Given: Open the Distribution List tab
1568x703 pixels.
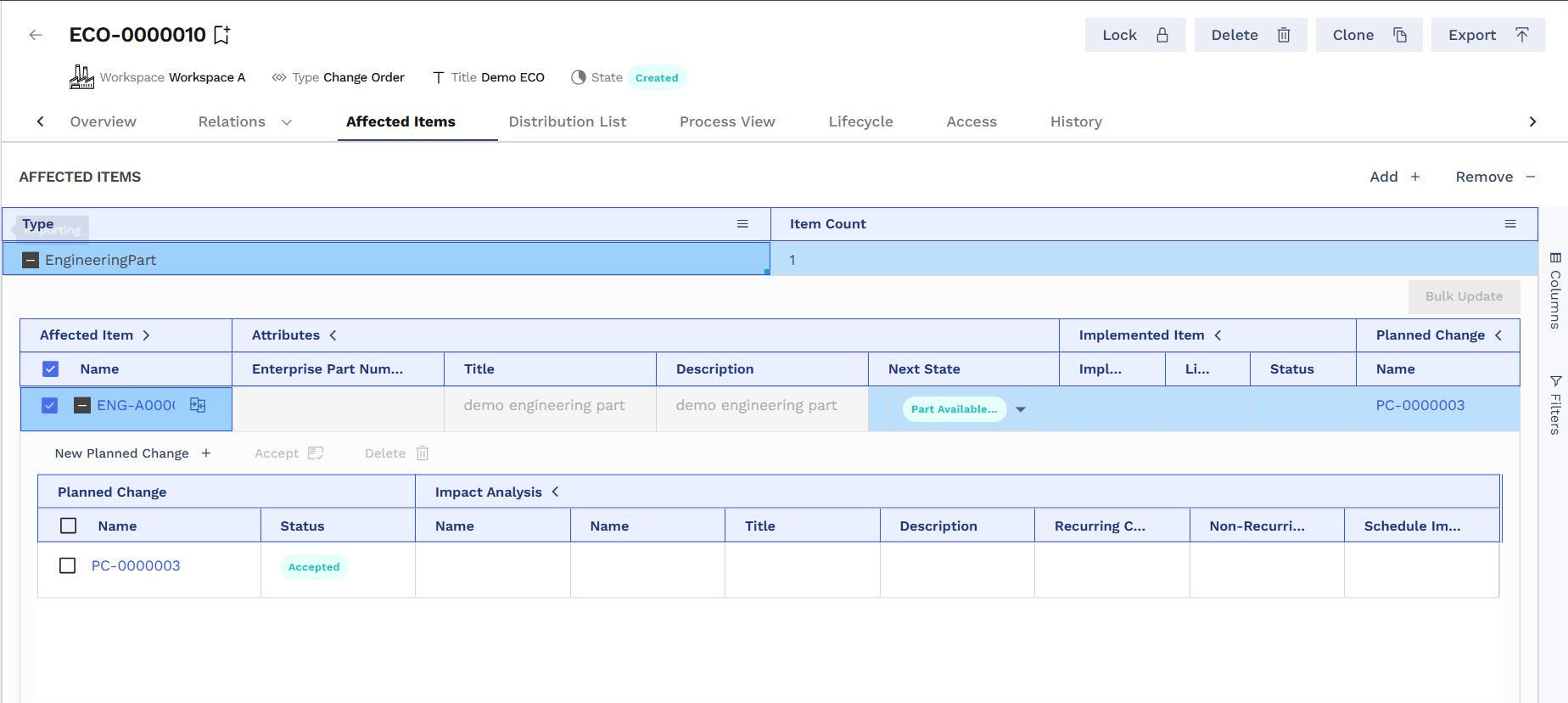Looking at the screenshot, I should point(568,121).
